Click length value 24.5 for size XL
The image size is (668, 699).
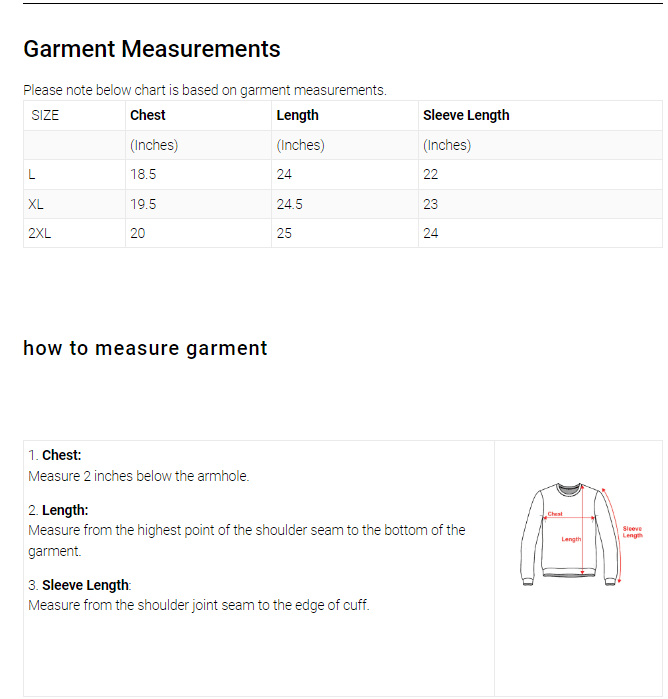coord(289,204)
